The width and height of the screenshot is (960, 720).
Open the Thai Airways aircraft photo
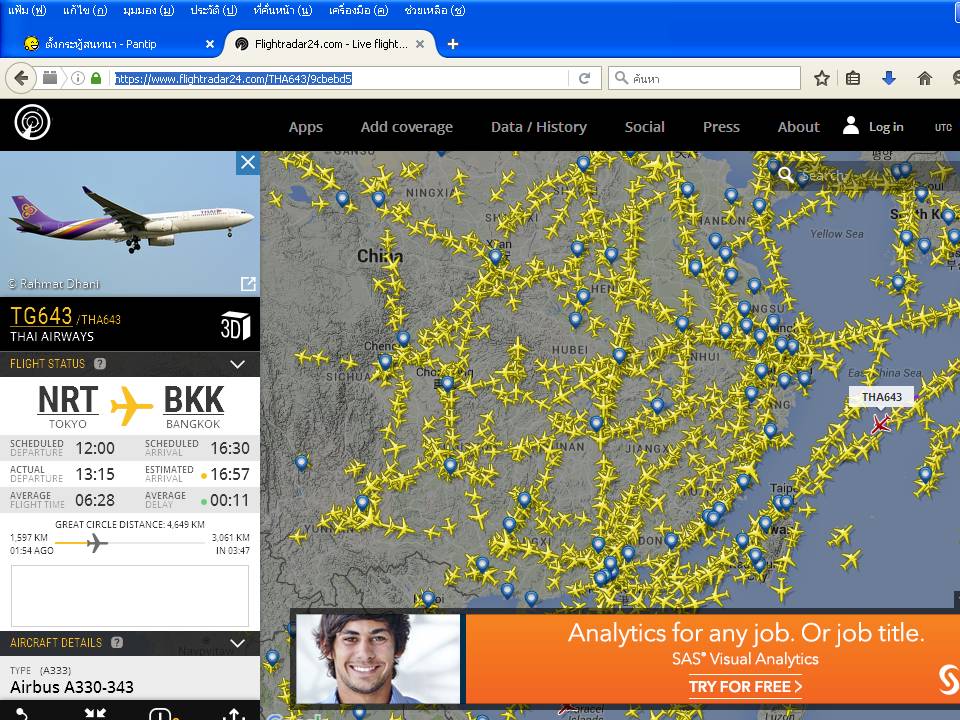[x=130, y=223]
